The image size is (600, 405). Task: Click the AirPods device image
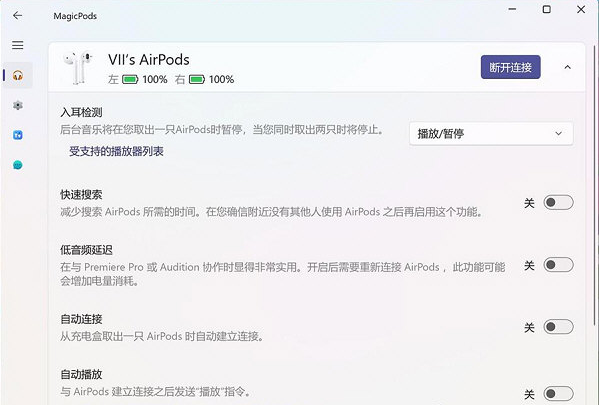pyautogui.click(x=78, y=68)
